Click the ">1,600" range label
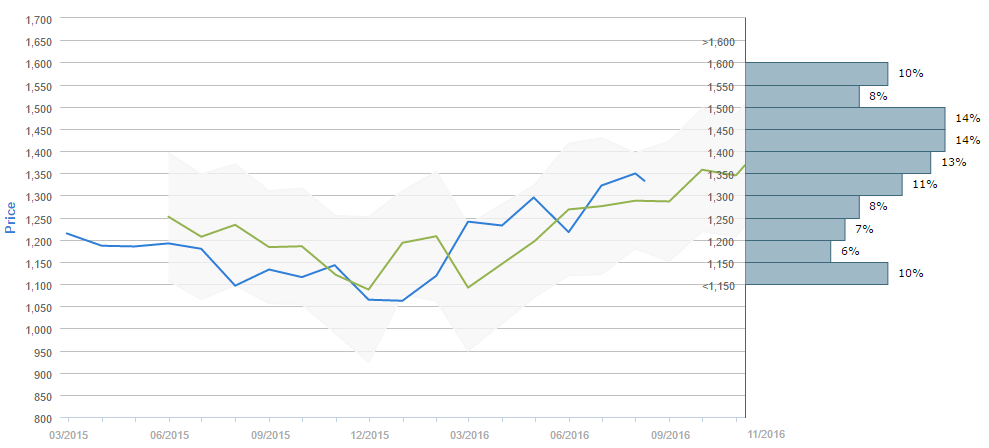The image size is (989, 448). click(x=718, y=42)
